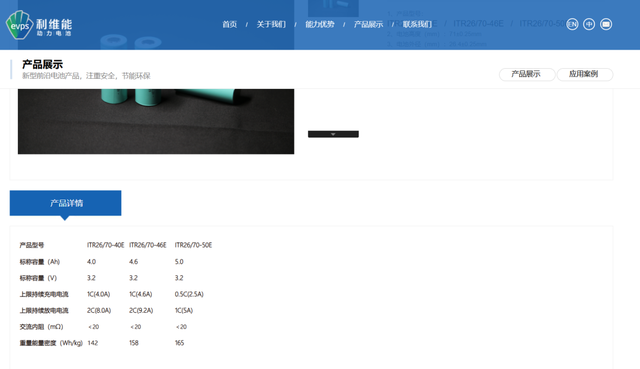This screenshot has width=640, height=369.
Task: Click model ITR26/70-46E in the table
Action: [x=148, y=245]
